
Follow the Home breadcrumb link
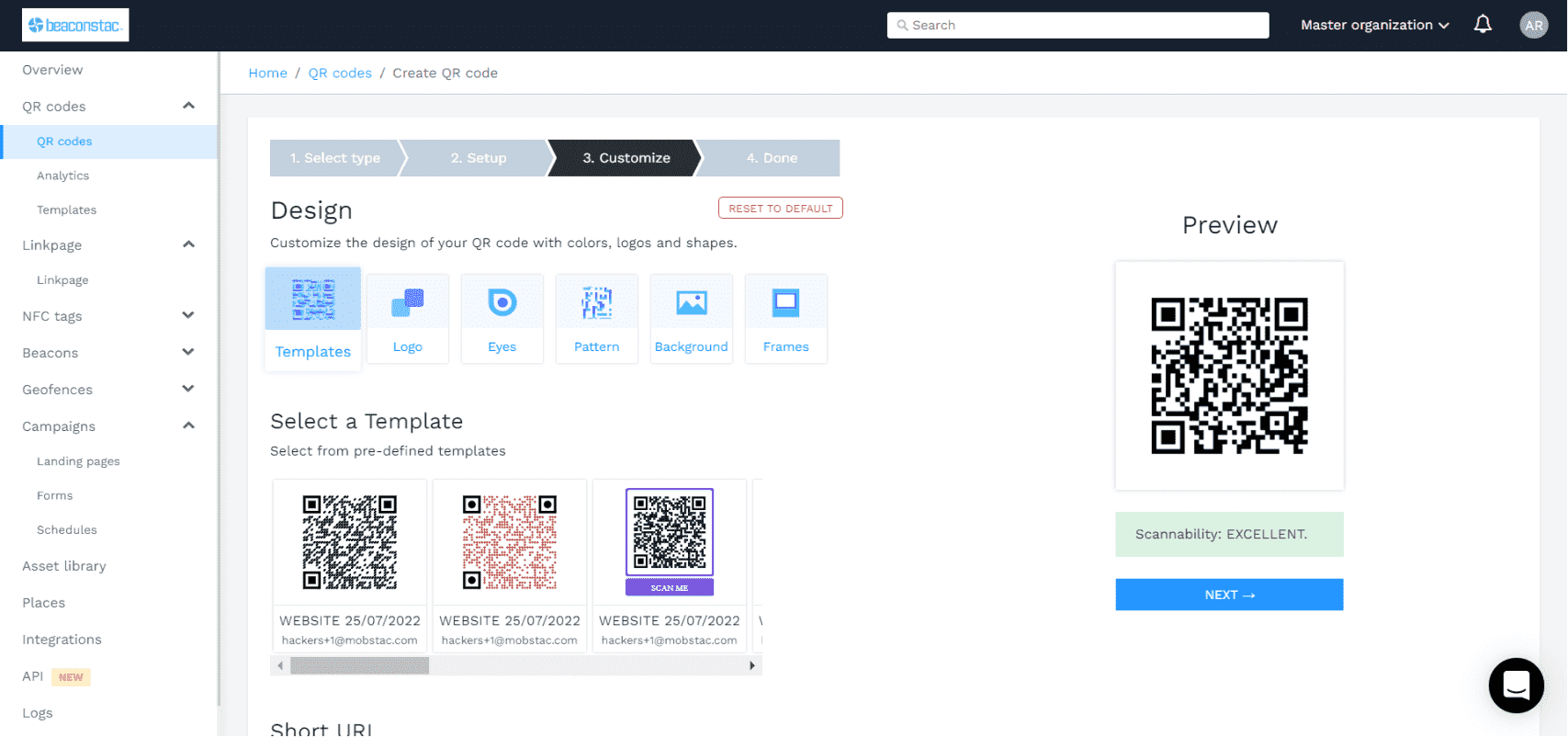point(267,74)
